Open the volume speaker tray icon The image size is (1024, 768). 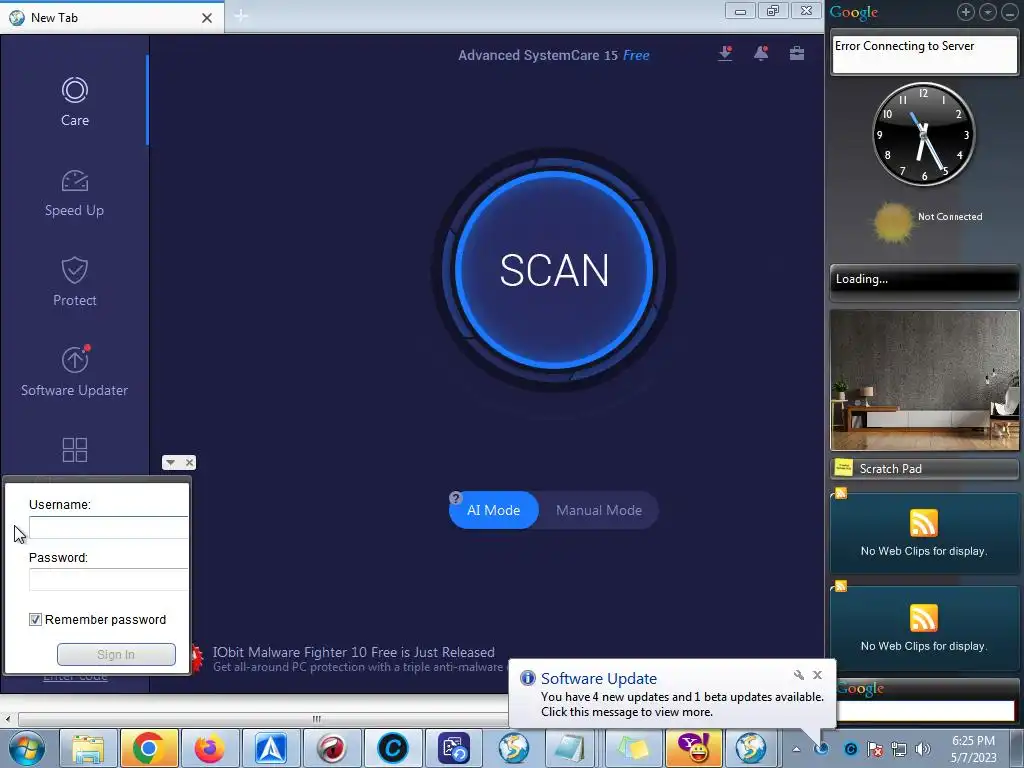[x=923, y=749]
